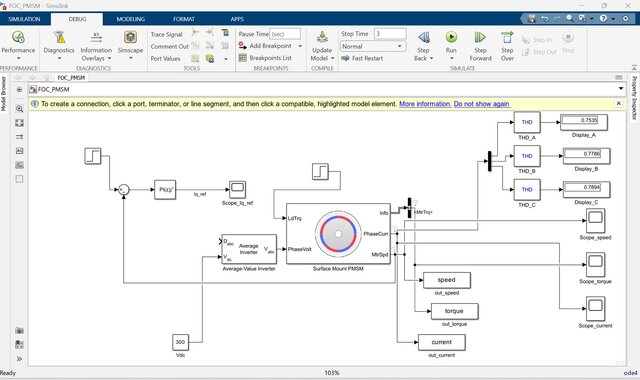Screen dimensions: 640x380
Task: Switch to the DEBUG tab
Action: point(77,19)
